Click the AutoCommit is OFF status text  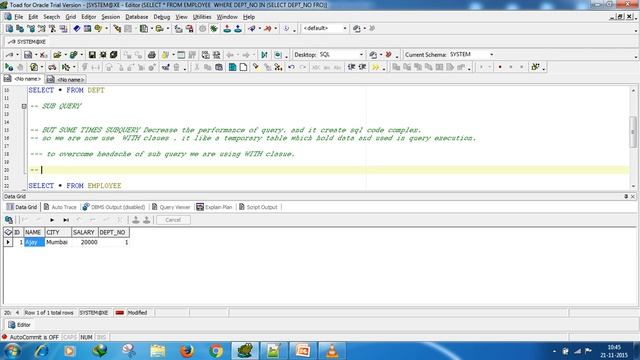[34, 338]
